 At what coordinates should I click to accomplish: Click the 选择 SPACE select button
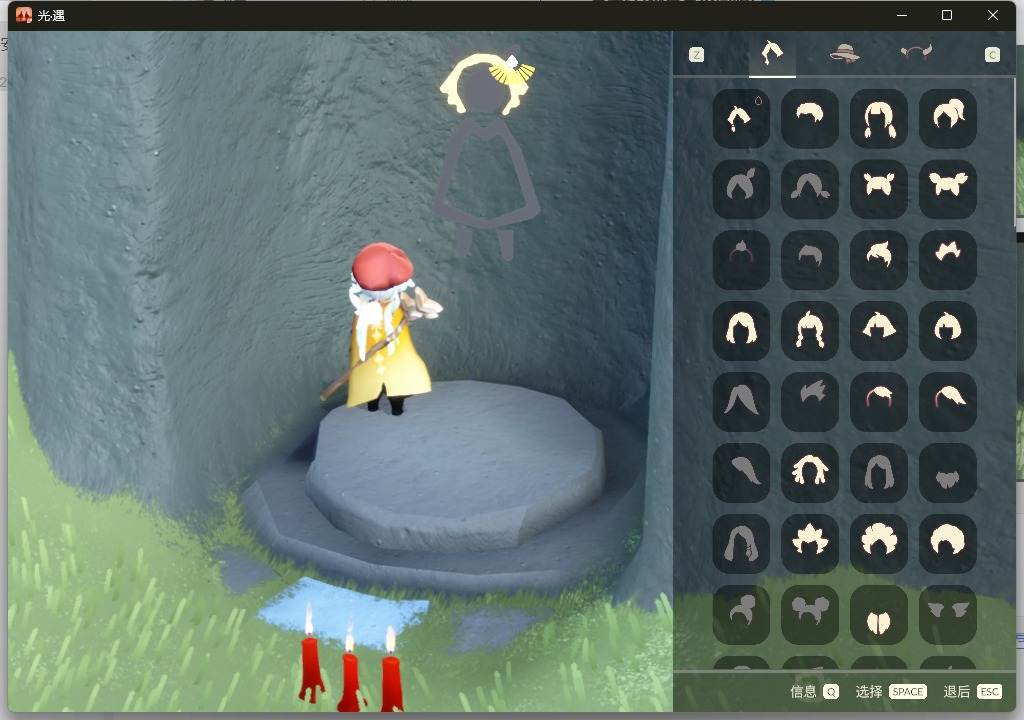[891, 692]
